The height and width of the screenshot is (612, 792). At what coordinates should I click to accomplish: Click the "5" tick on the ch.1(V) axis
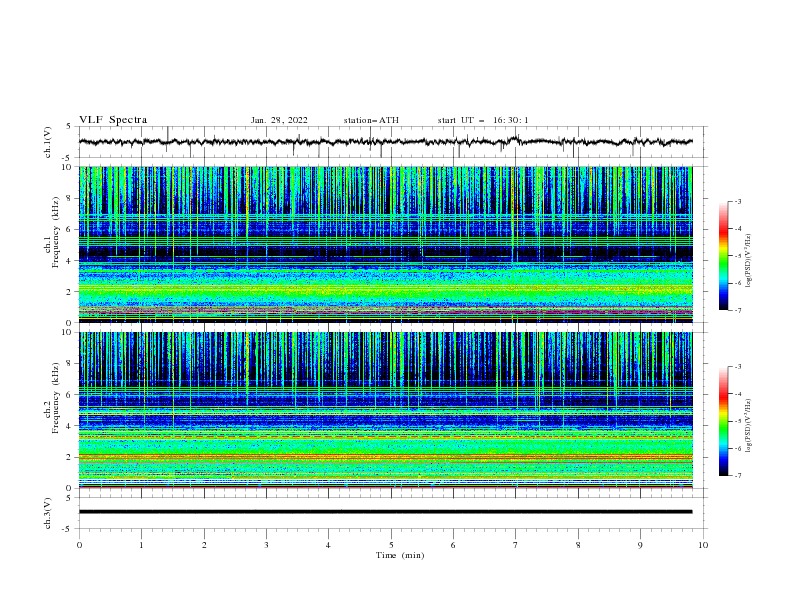(x=69, y=126)
